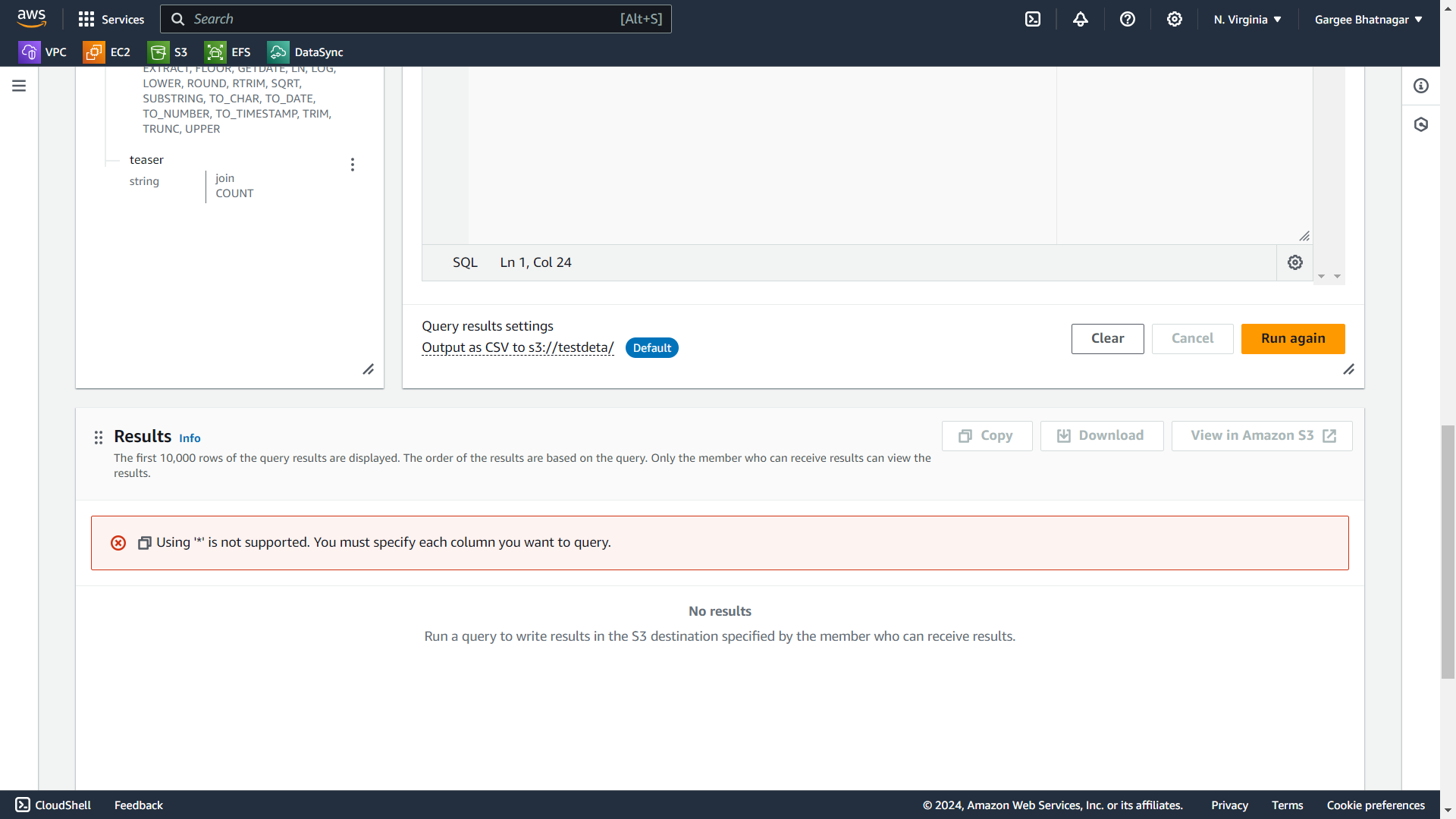Copy the error message text
The image size is (1456, 819).
pos(144,543)
